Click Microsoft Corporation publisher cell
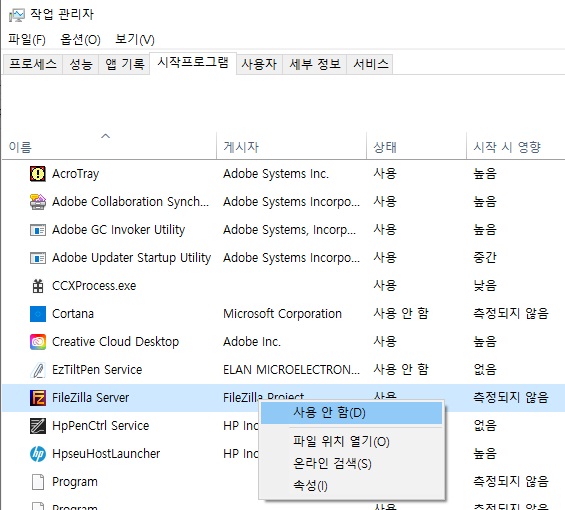Viewport: 565px width, 510px height. [282, 314]
